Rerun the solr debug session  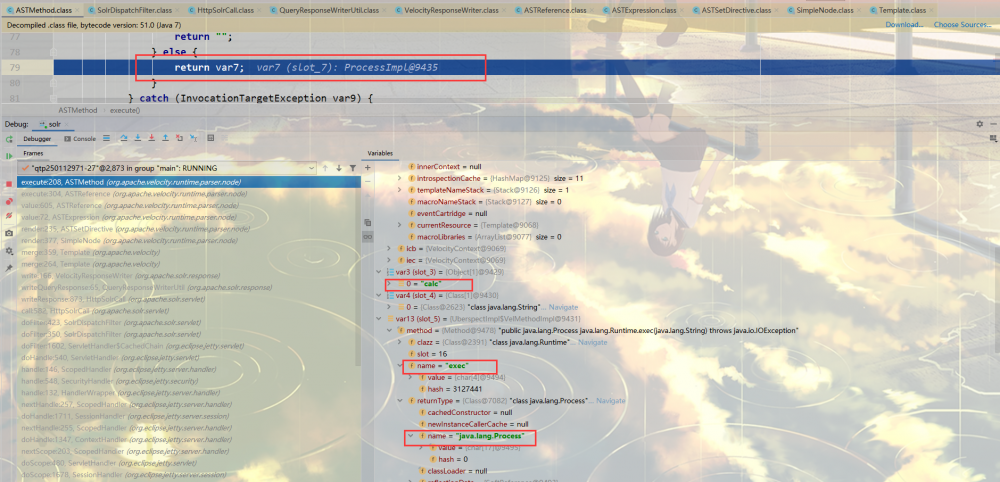click(9, 139)
